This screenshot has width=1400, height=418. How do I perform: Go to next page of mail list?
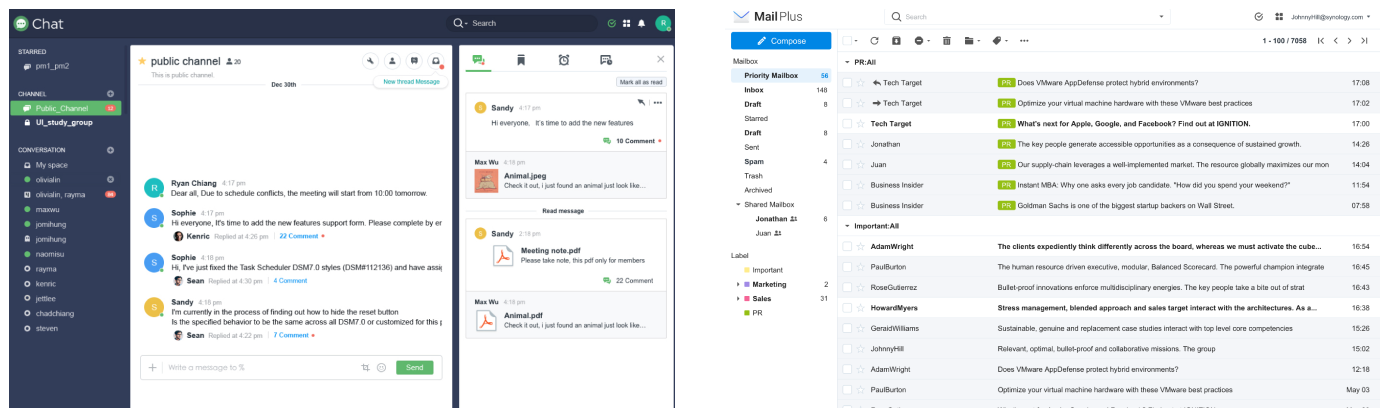pos(1350,41)
